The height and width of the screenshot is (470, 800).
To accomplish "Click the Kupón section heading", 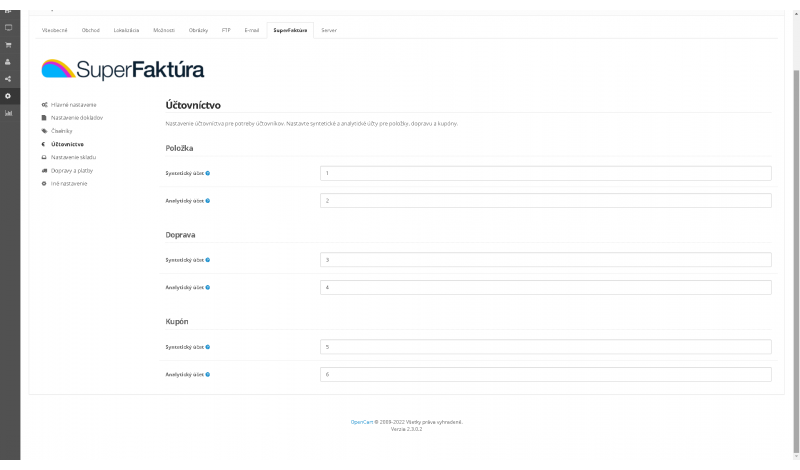I will (177, 321).
